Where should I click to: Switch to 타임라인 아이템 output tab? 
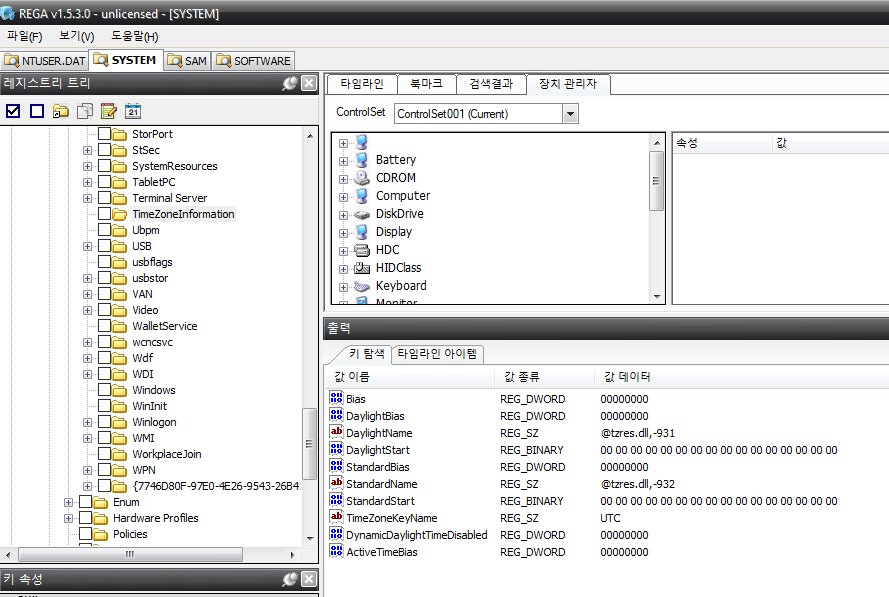point(437,354)
